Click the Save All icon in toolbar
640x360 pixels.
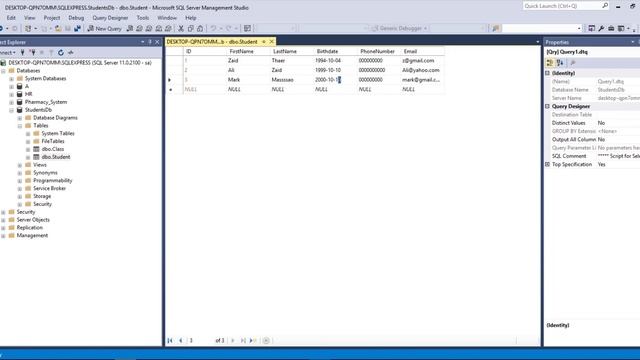tap(77, 28)
